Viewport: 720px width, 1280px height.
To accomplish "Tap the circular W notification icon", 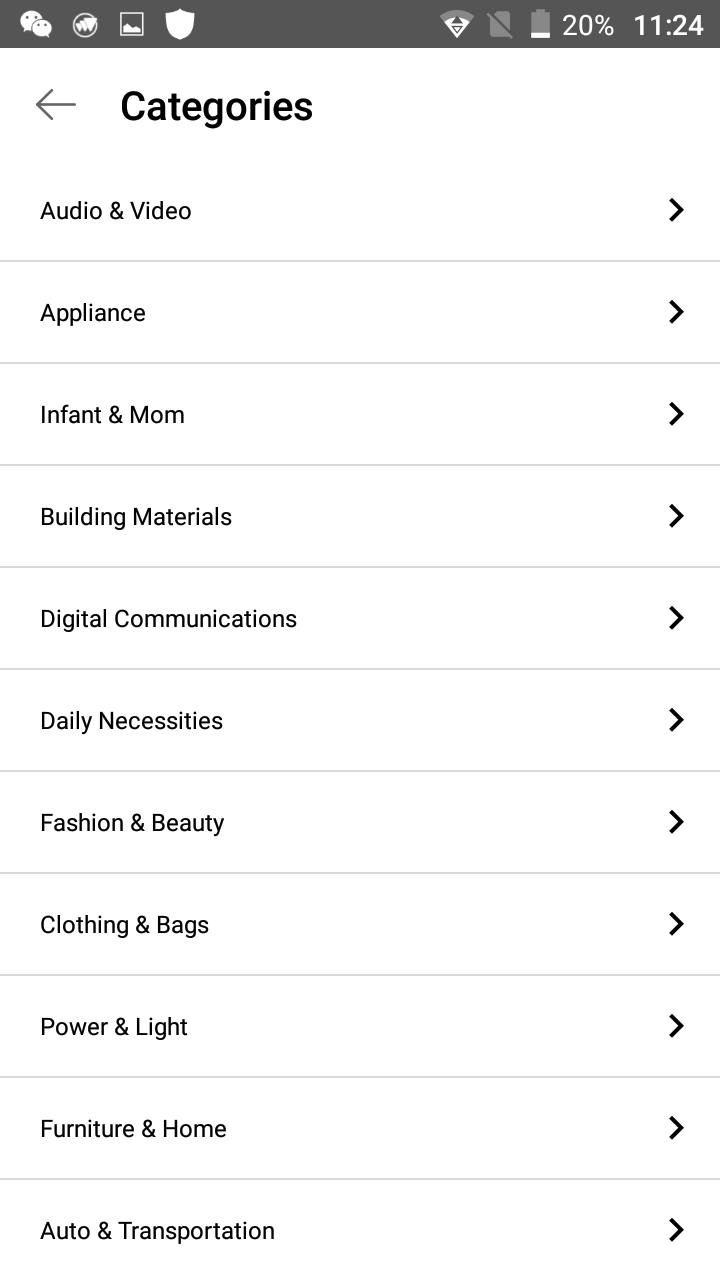I will coord(86,25).
